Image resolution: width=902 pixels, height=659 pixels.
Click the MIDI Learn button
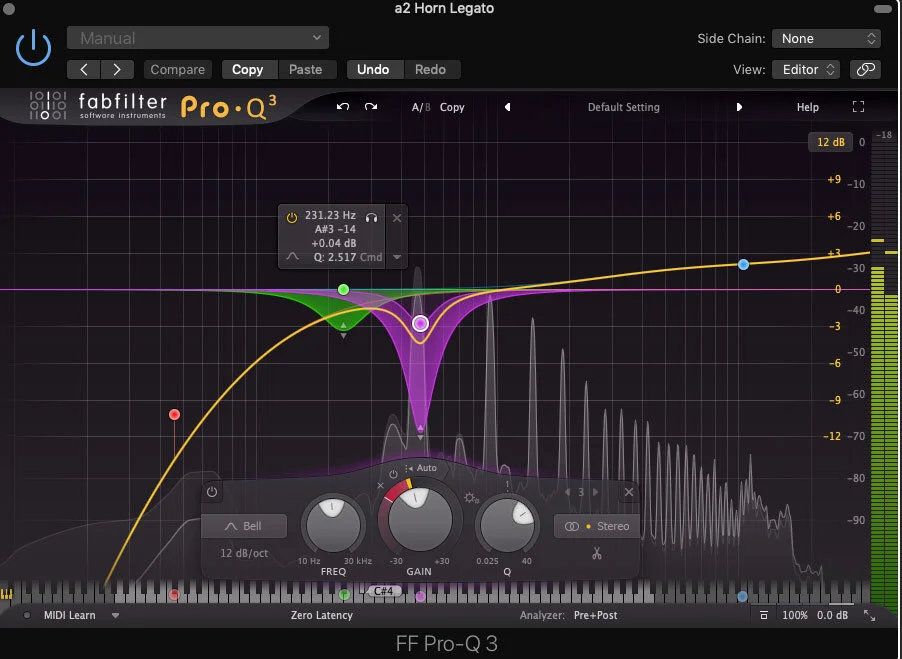click(x=70, y=615)
